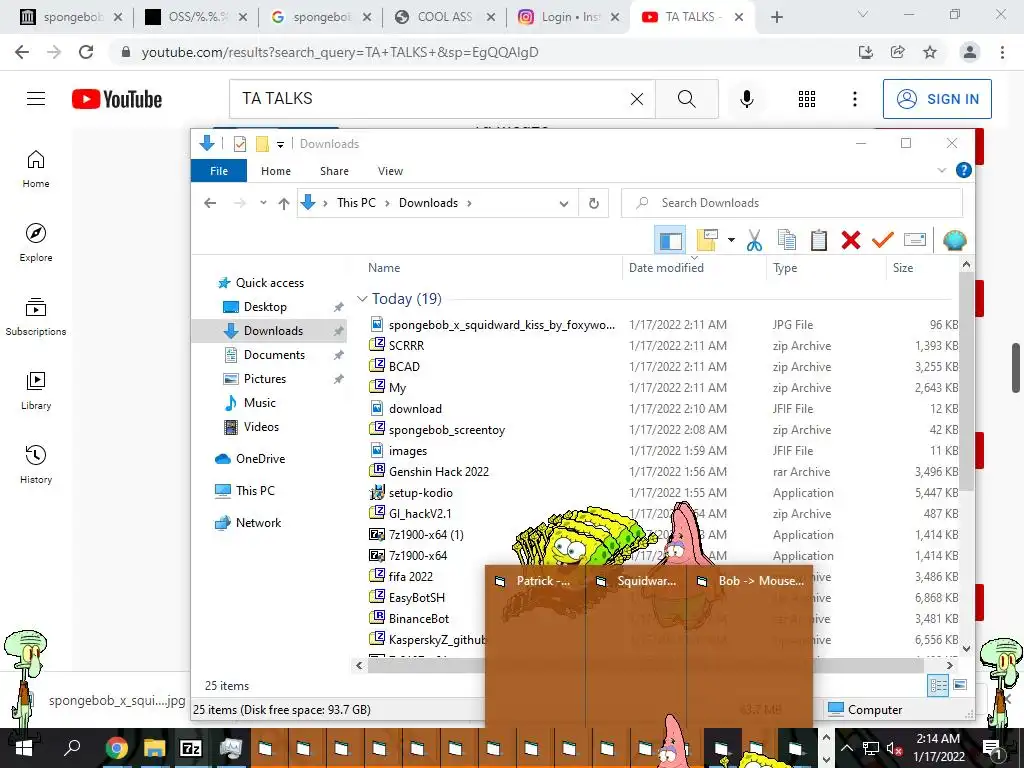
Task: Open address bar history dropdown
Action: (x=564, y=204)
